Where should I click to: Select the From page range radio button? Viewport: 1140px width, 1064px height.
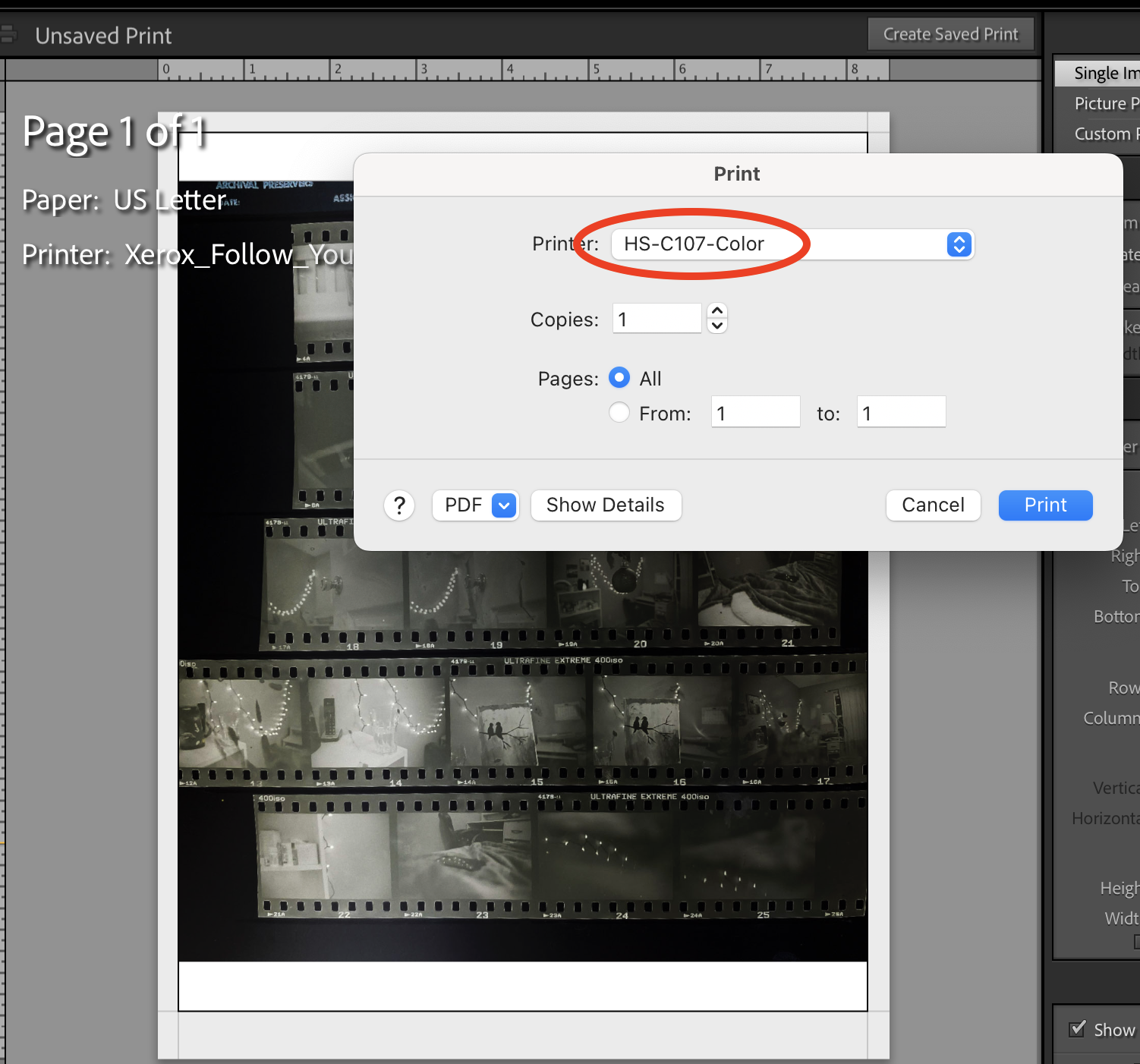click(x=619, y=412)
